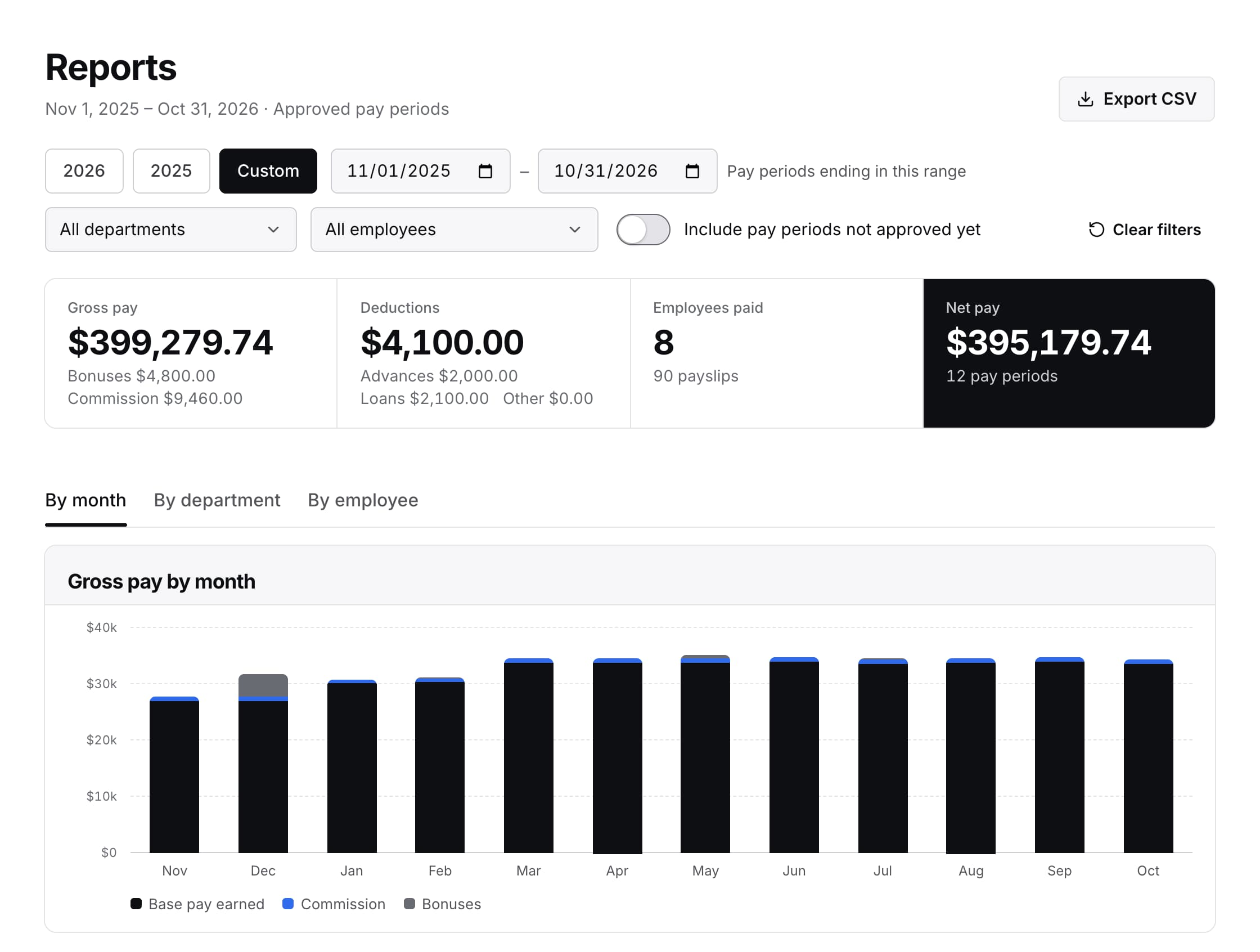Toggle Include pay periods not approved yet
The image size is (1260, 952).
coord(643,230)
